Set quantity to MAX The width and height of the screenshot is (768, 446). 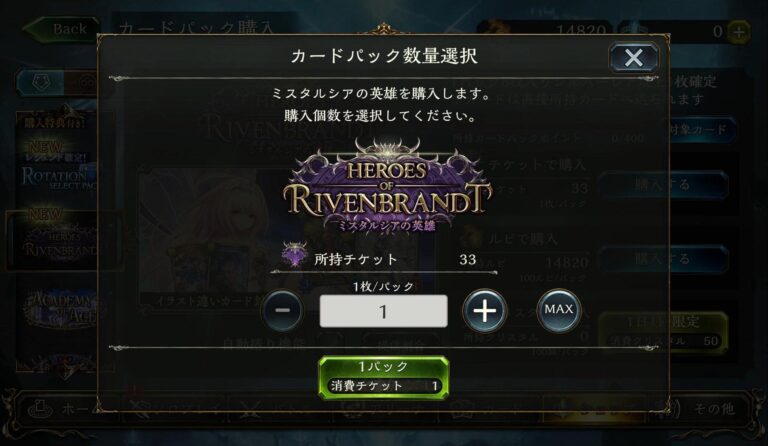[x=558, y=310]
